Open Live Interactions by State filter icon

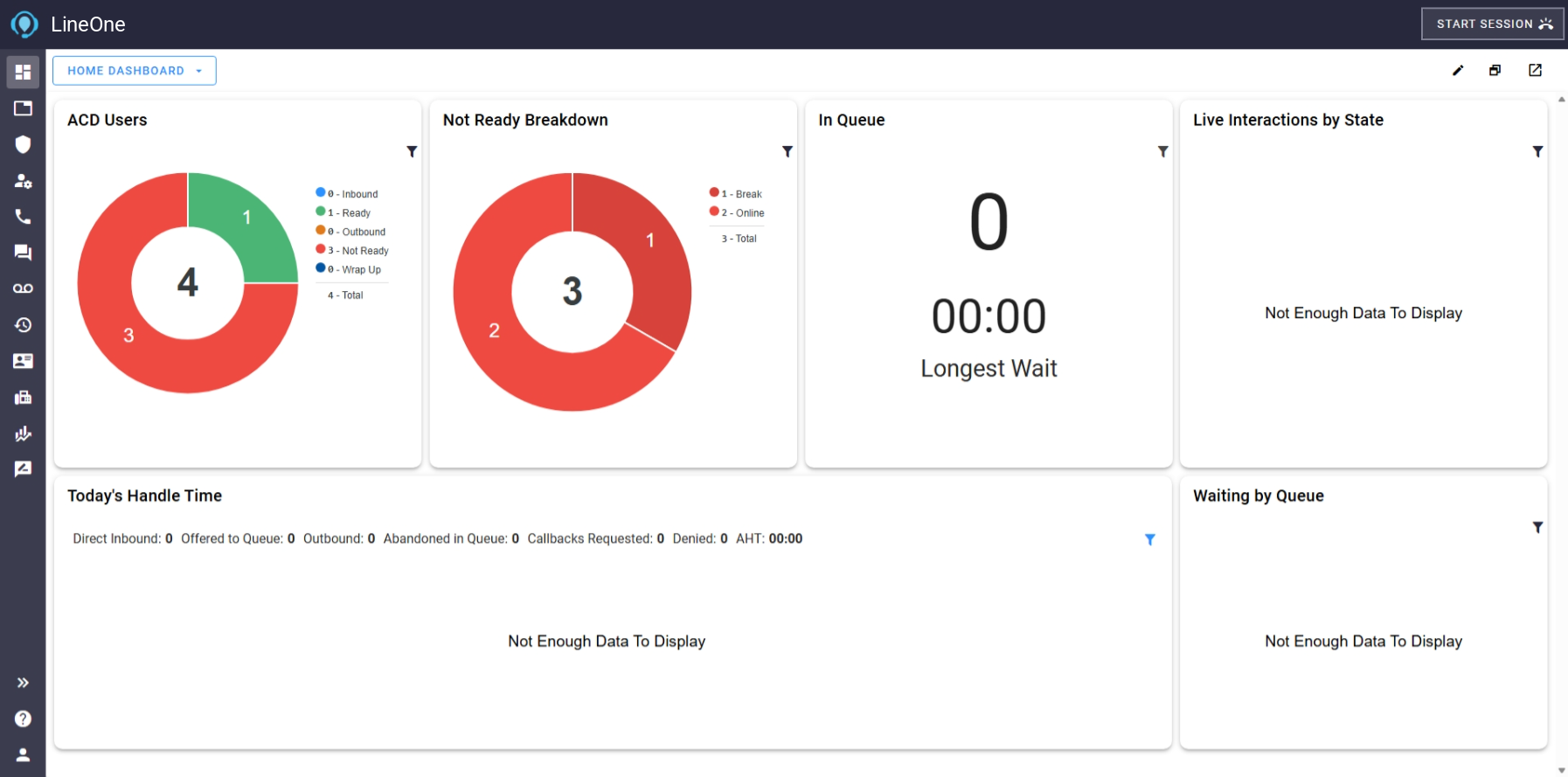click(x=1537, y=151)
